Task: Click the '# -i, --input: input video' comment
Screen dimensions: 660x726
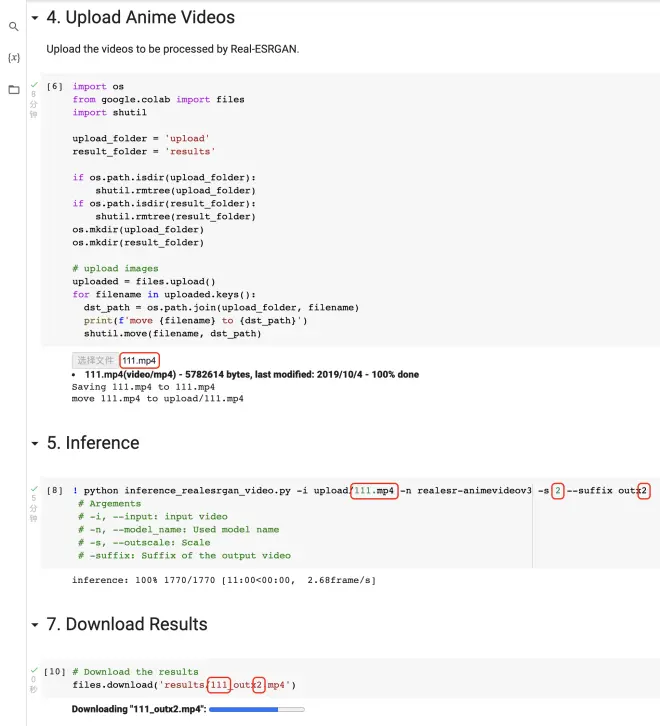Action: 153,517
